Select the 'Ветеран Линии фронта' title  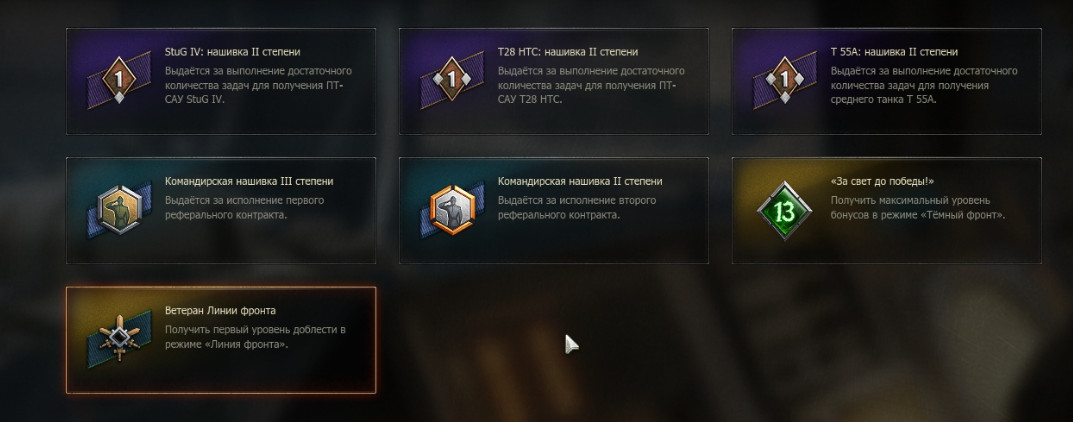tap(220, 311)
